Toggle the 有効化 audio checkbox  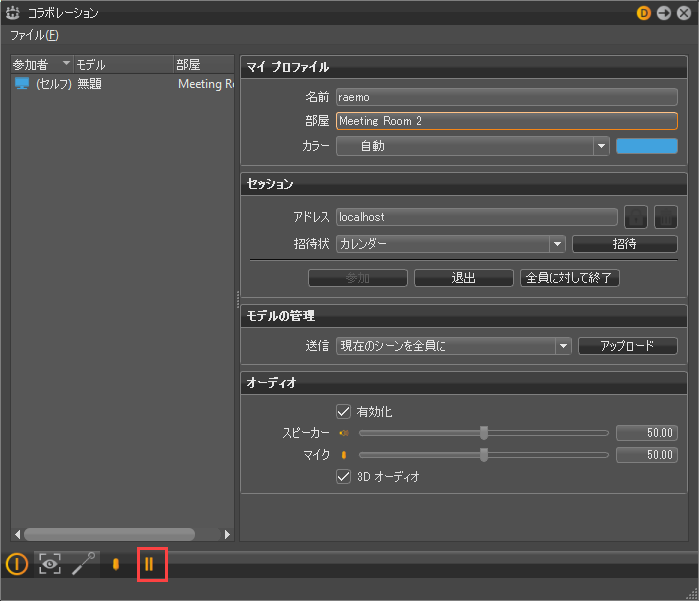[x=343, y=411]
